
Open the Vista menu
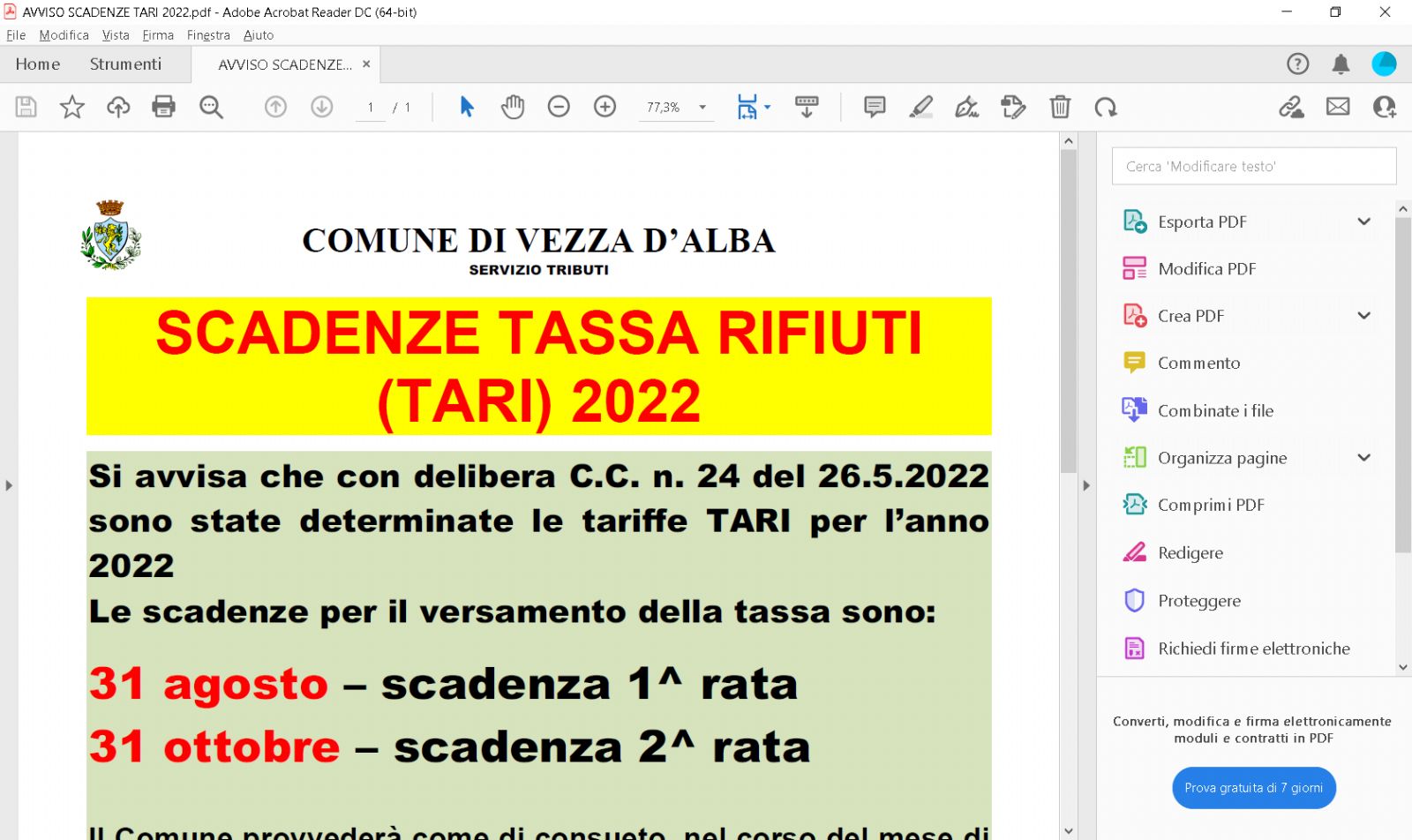[x=116, y=35]
